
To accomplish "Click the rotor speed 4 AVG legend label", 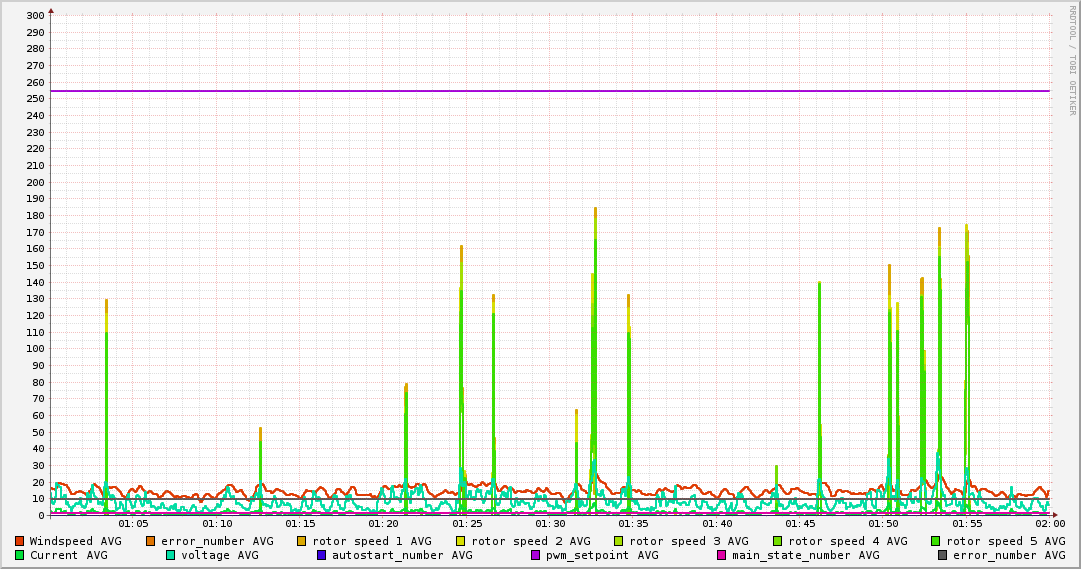I will tap(847, 541).
